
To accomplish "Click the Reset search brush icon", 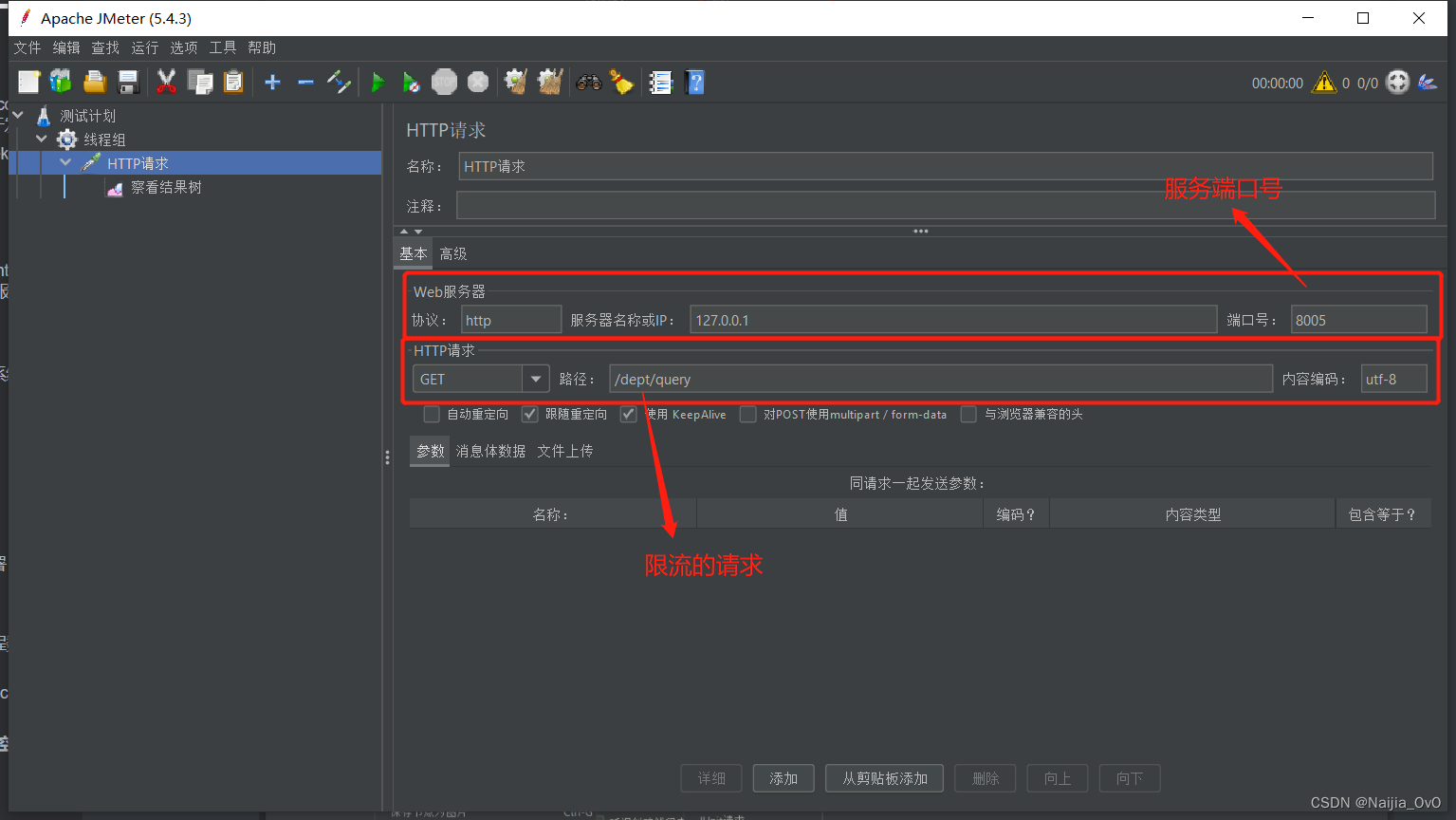I will 622,83.
